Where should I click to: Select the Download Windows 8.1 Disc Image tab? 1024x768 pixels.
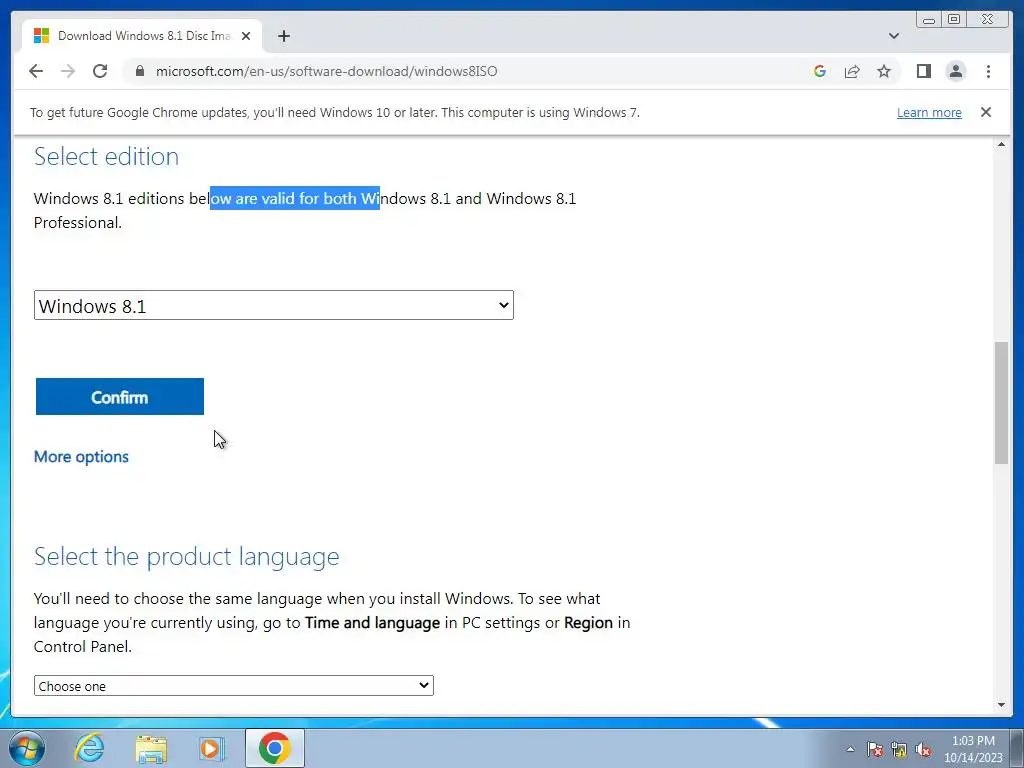(x=142, y=36)
